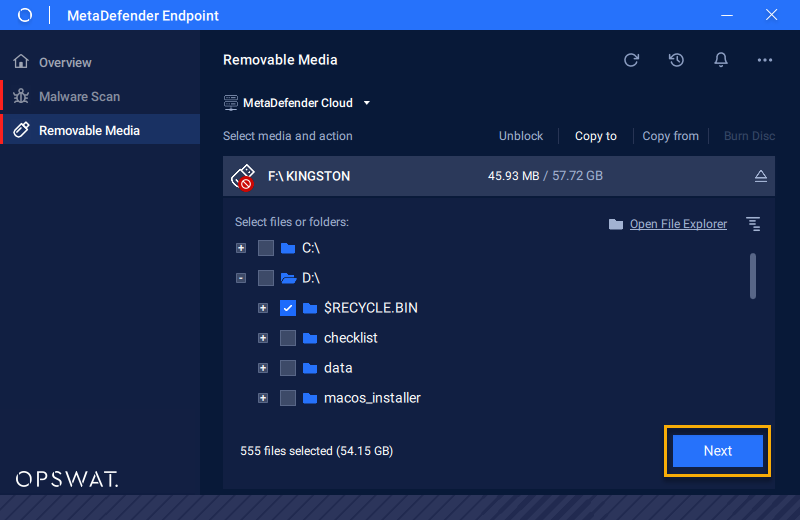Open notifications bell icon
The width and height of the screenshot is (800, 520).
click(x=720, y=60)
